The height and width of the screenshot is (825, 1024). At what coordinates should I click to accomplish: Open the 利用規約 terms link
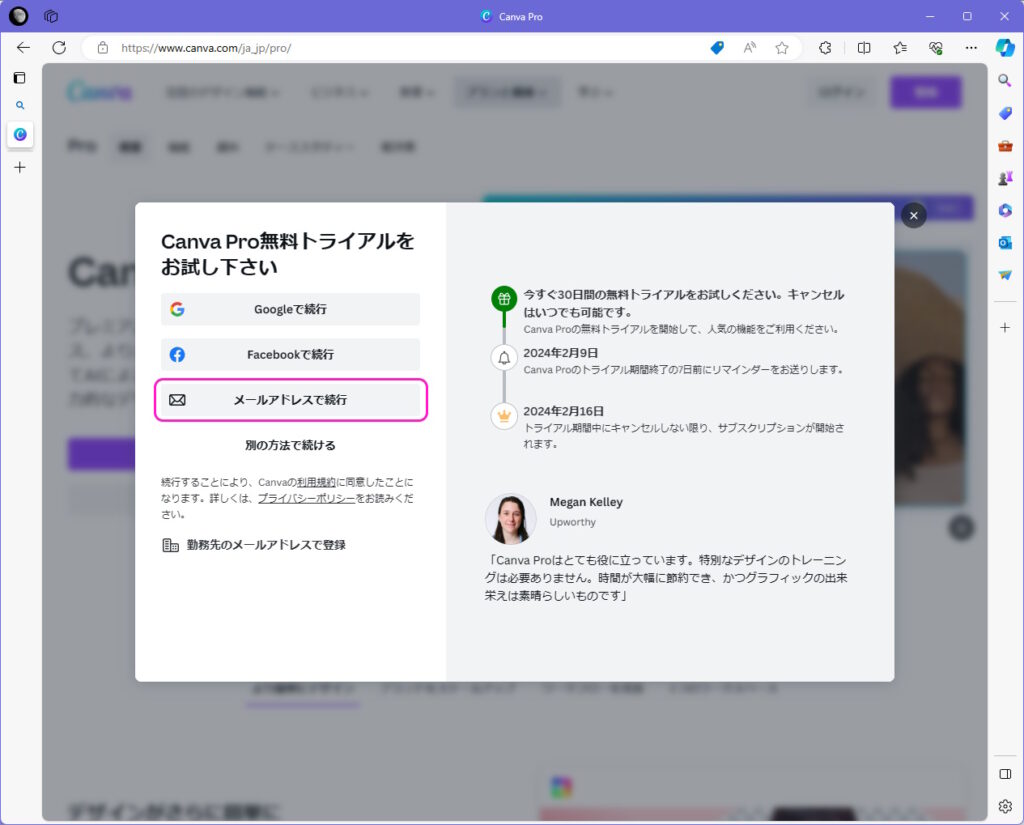316,483
